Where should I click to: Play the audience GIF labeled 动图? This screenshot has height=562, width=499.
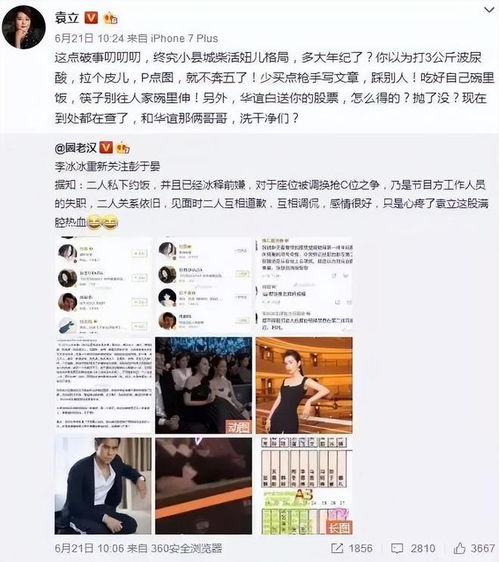[x=204, y=385]
